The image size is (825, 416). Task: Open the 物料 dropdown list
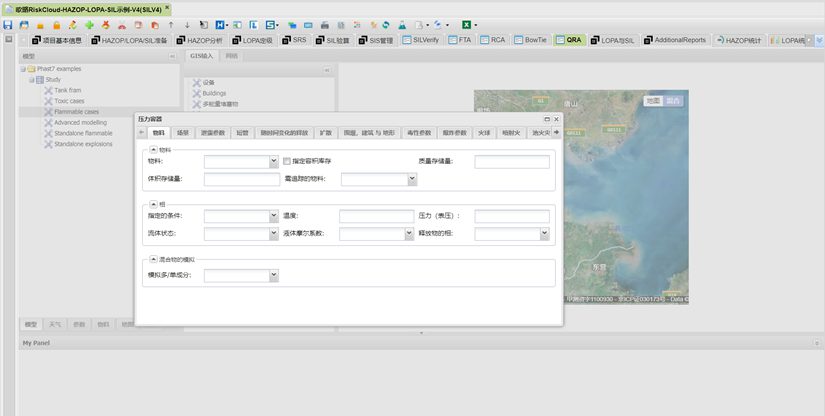pos(274,161)
